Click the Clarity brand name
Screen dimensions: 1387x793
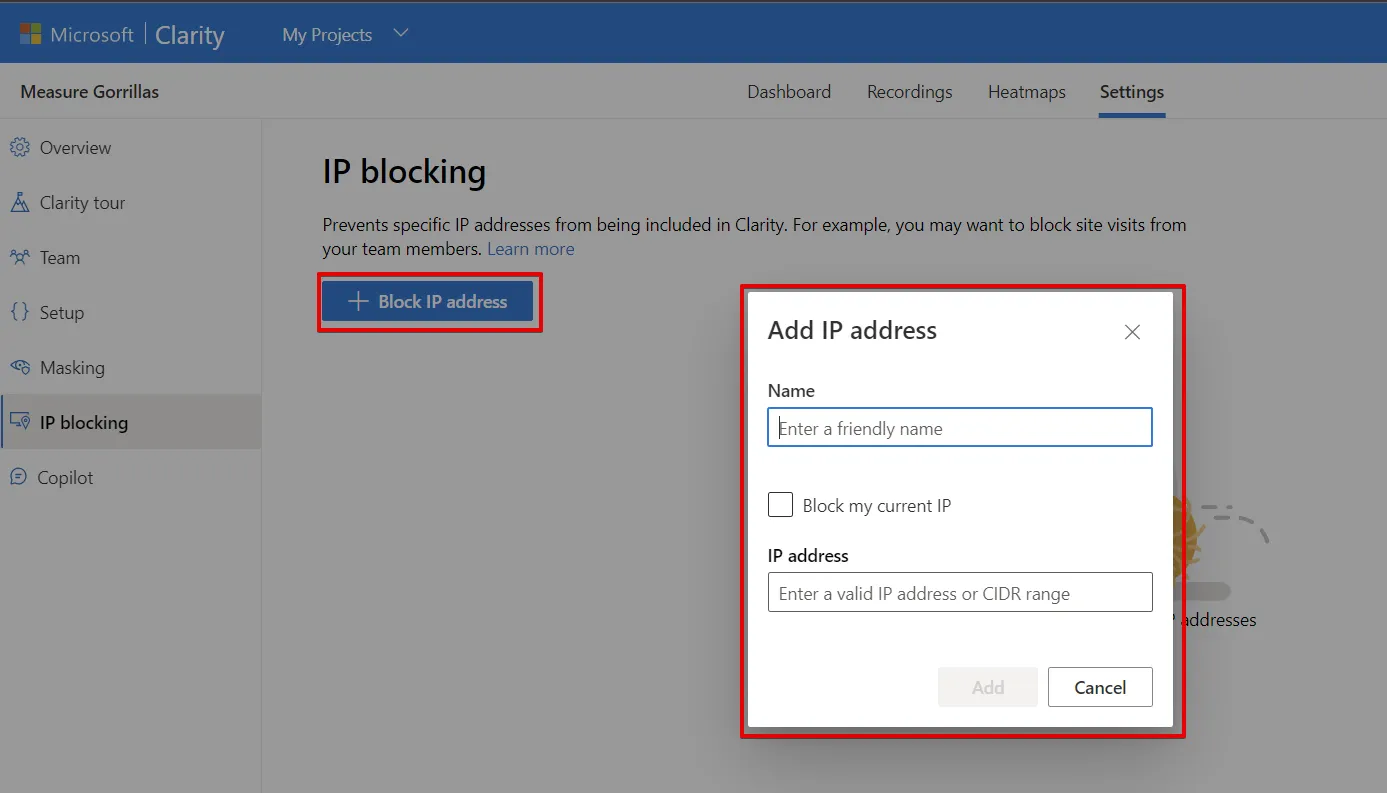(x=190, y=35)
